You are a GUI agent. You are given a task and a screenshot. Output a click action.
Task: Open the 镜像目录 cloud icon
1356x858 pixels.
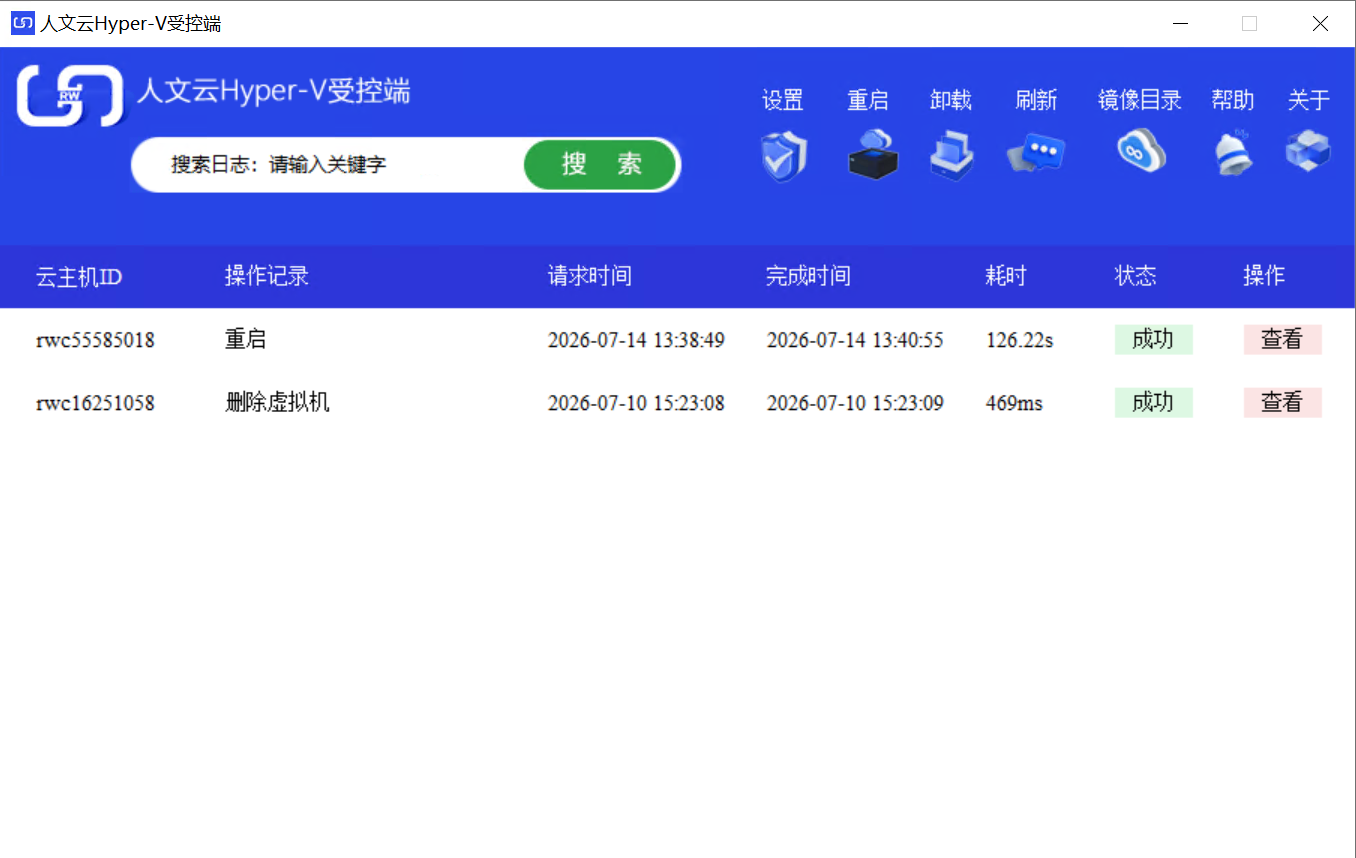click(1141, 151)
